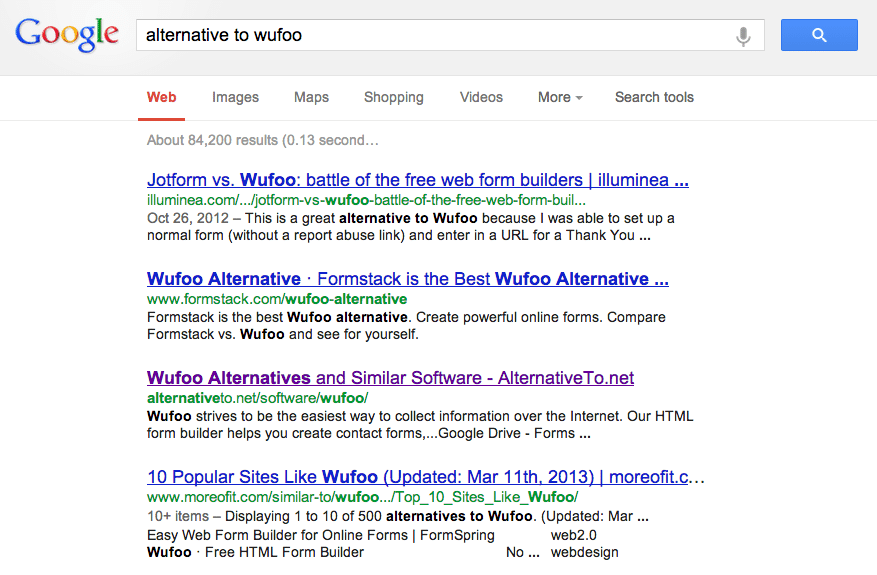
Task: Click the microphone voice search icon
Action: click(743, 36)
